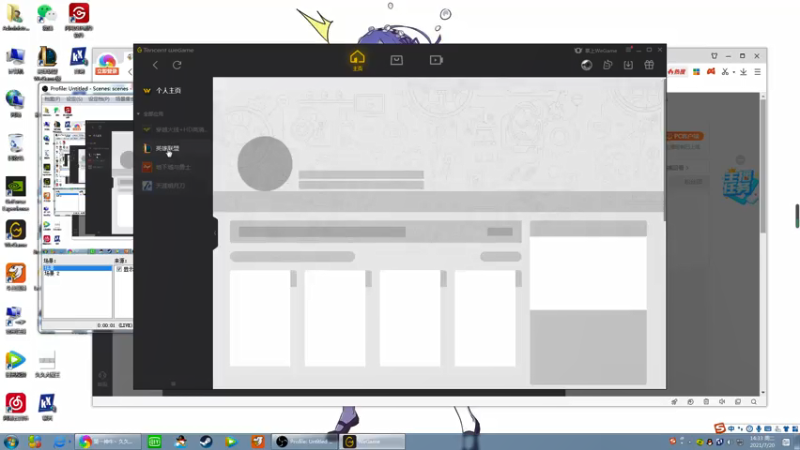Collapse the WeGame sidebar handle
Image resolution: width=800 pixels, height=450 pixels.
(215, 233)
